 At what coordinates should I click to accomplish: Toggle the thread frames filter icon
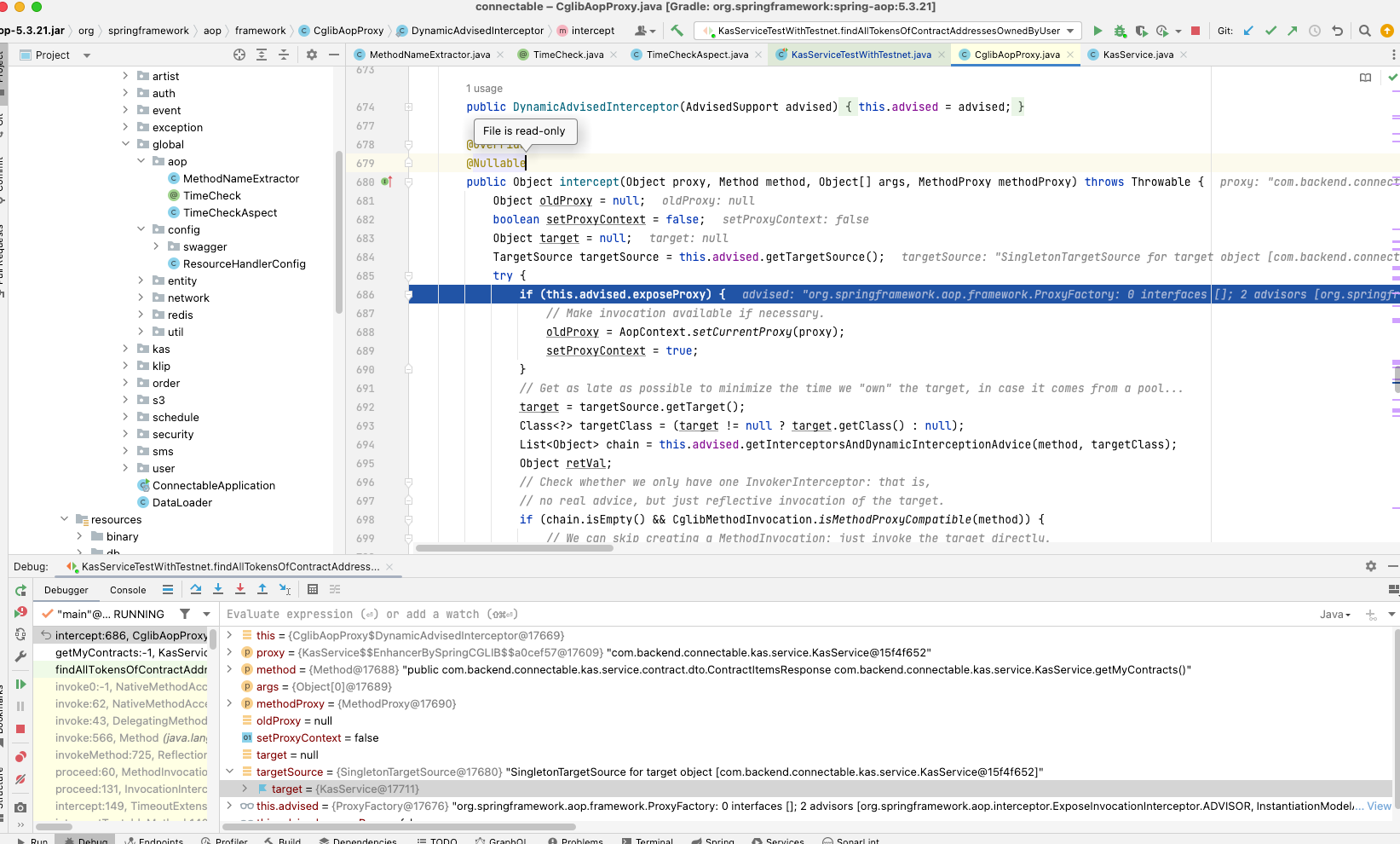(x=185, y=614)
